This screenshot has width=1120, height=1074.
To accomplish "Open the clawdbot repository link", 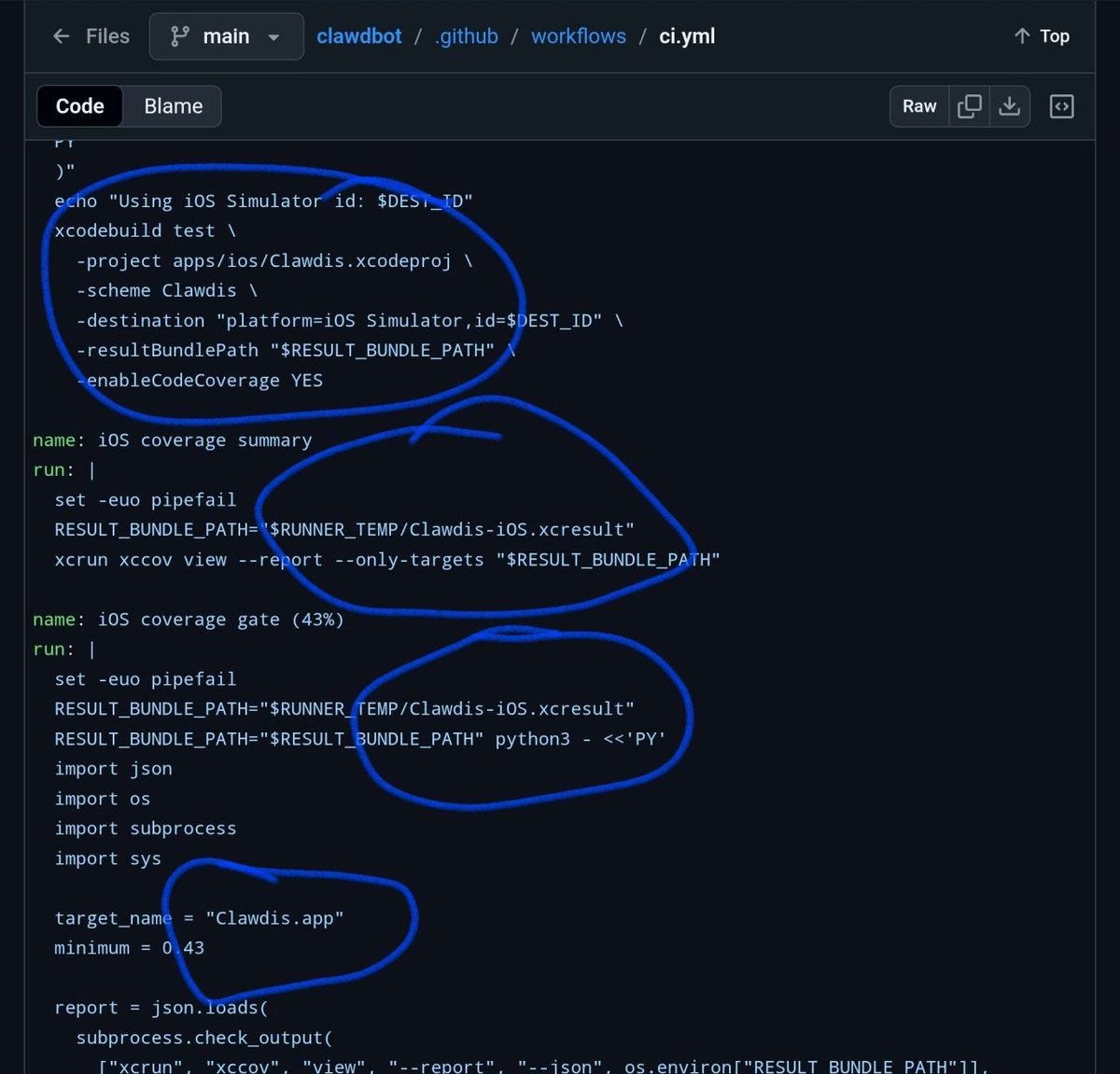I will pyautogui.click(x=358, y=36).
